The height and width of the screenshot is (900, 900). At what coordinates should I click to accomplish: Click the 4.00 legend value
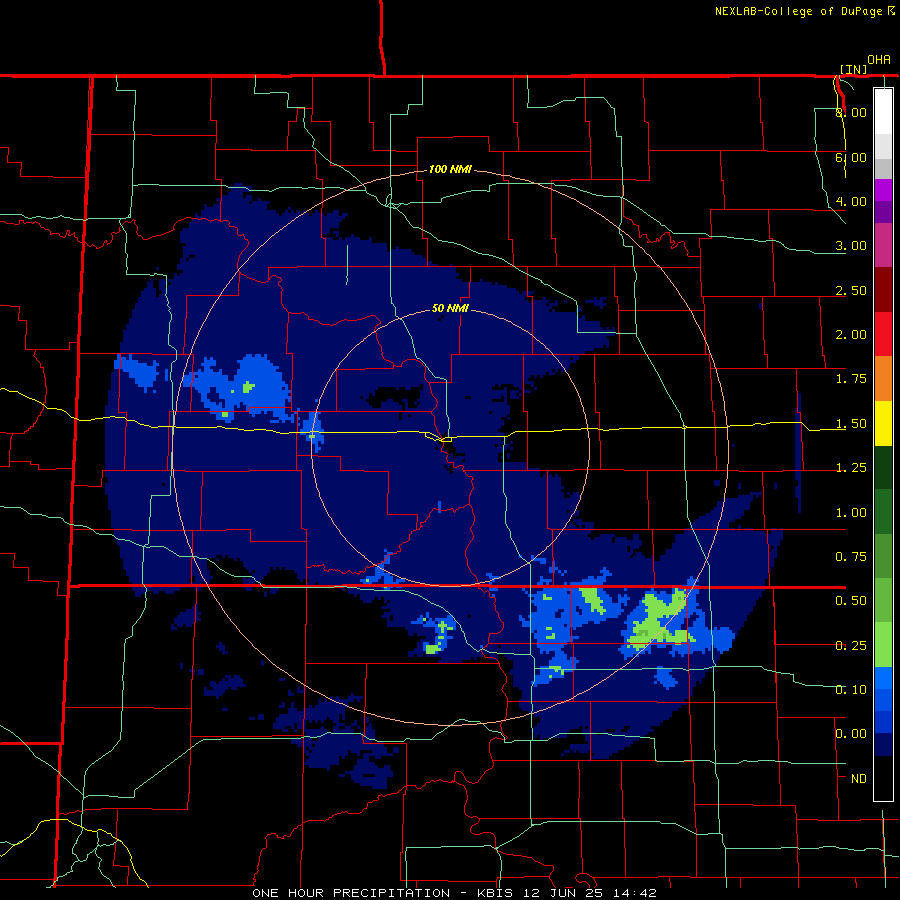click(851, 201)
